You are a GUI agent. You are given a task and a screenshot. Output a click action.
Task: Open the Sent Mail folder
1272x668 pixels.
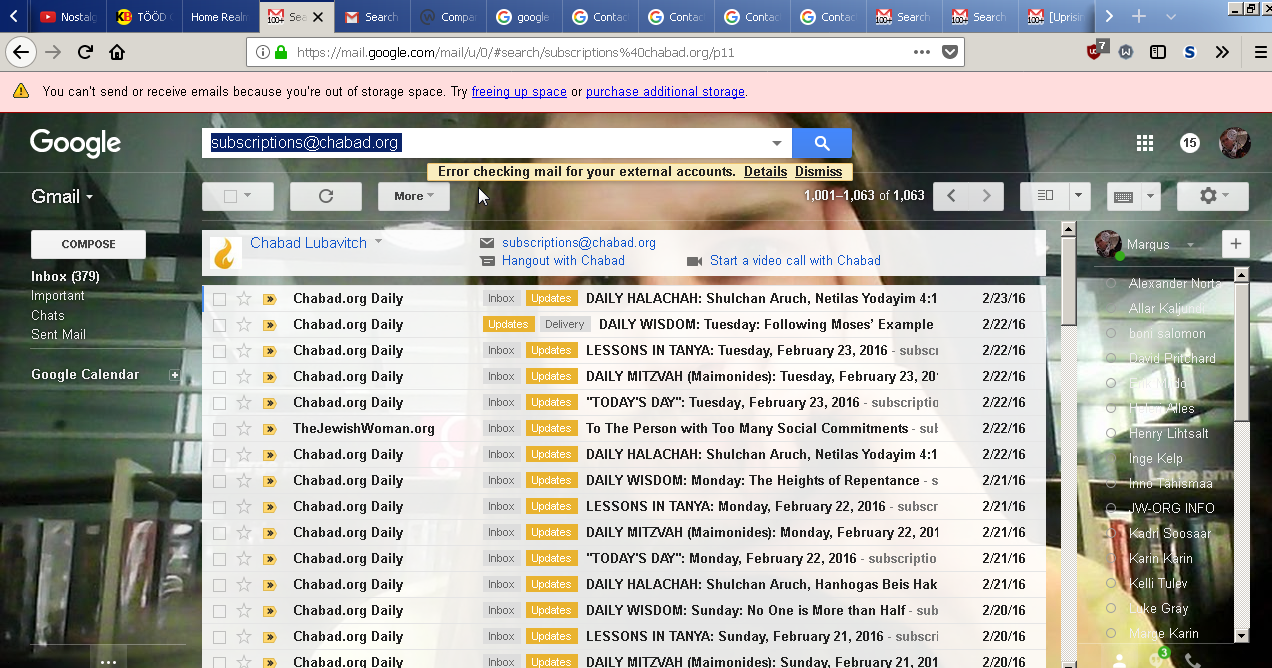pyautogui.click(x=58, y=334)
